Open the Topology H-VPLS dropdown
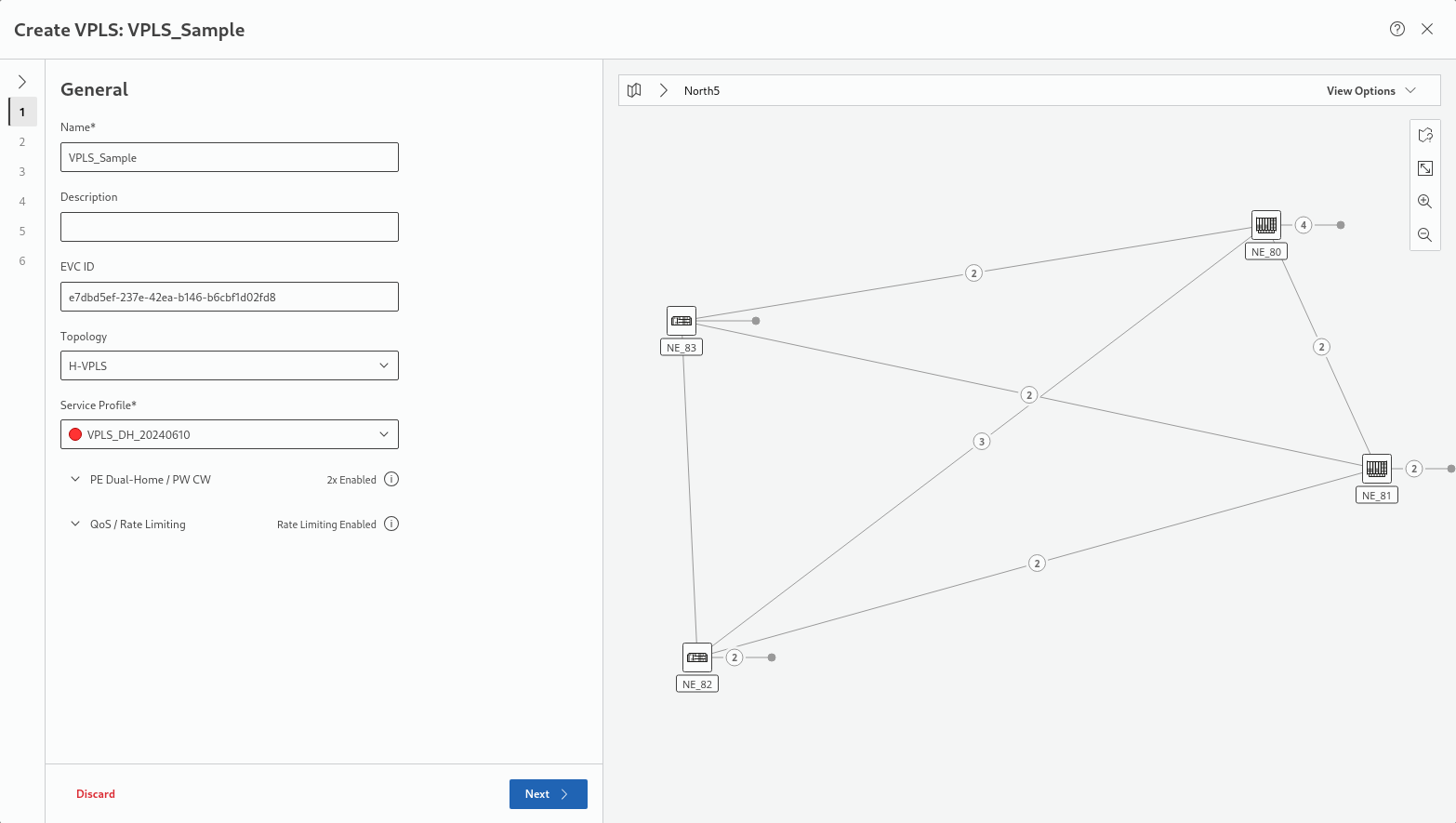Image resolution: width=1456 pixels, height=823 pixels. click(229, 365)
